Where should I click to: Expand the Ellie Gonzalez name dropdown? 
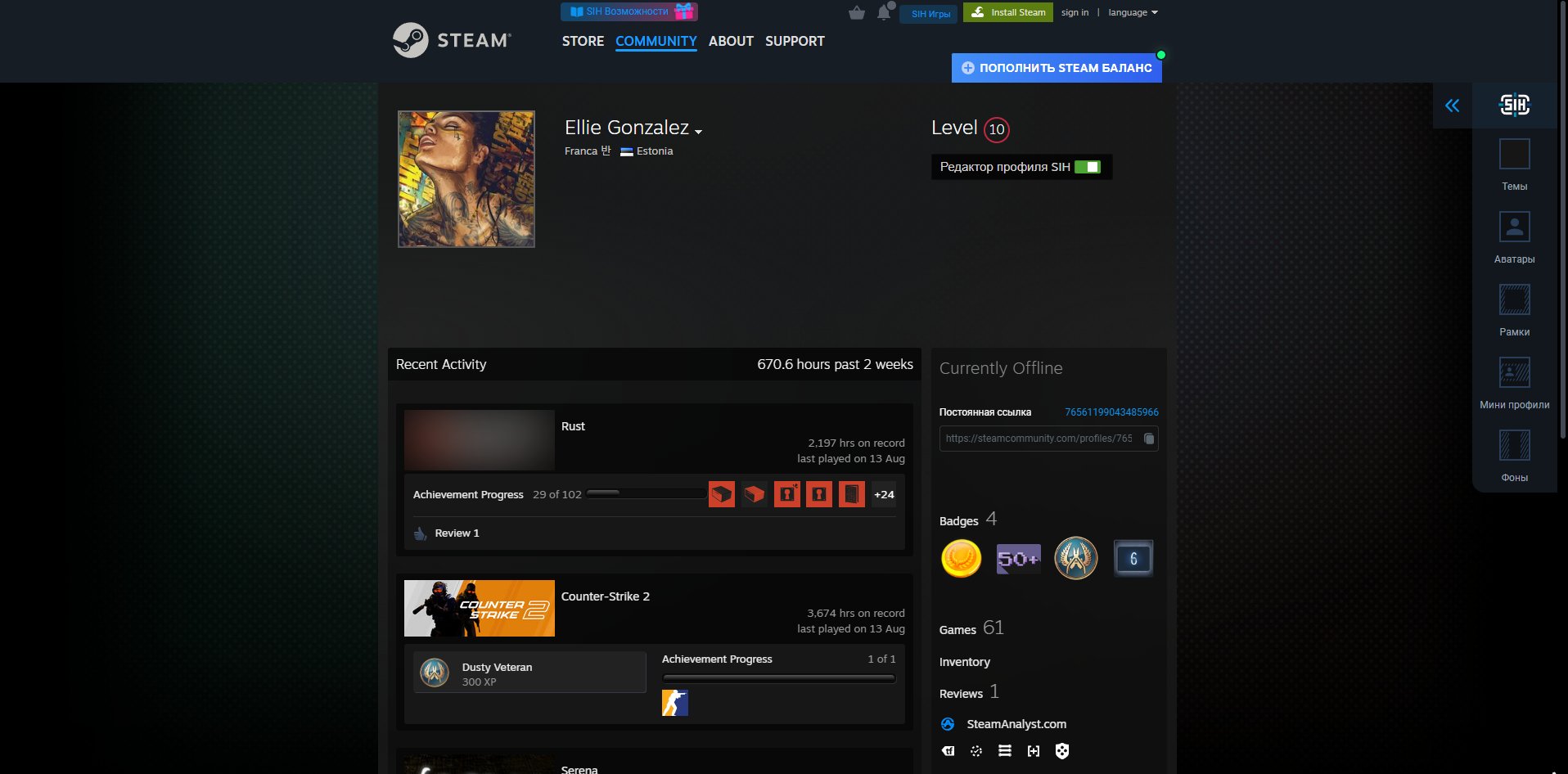[x=698, y=131]
